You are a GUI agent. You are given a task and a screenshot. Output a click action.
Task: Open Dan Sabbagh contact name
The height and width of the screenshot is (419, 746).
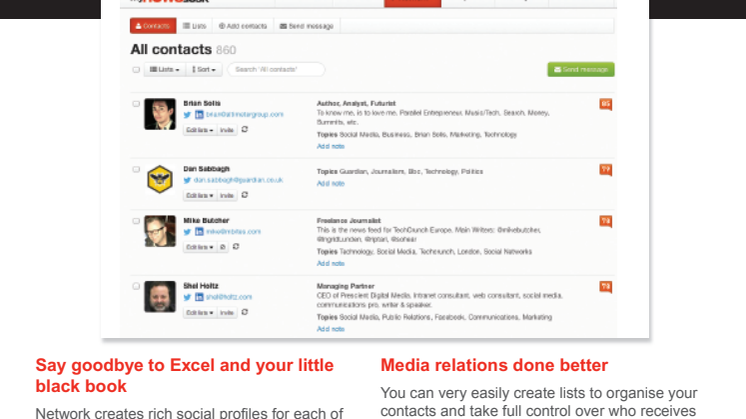206,169
